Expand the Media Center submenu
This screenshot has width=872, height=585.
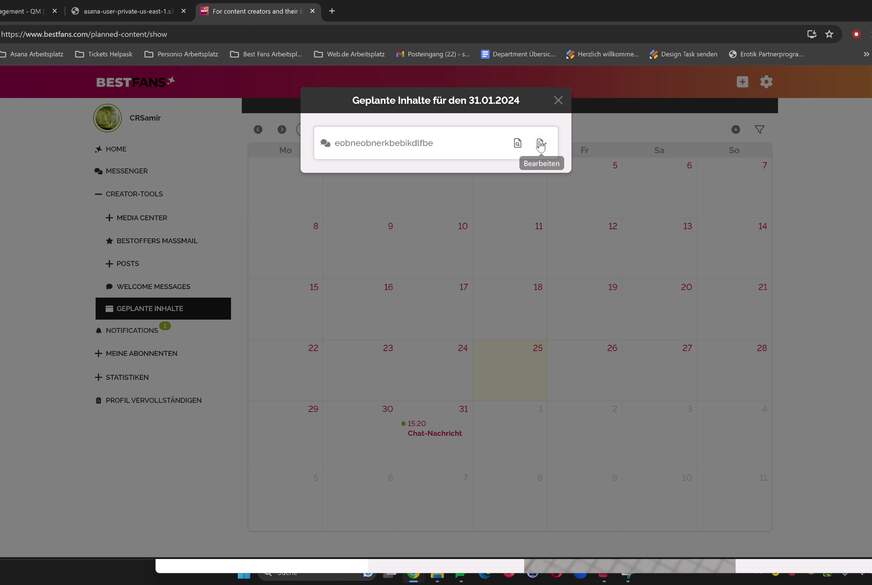point(109,218)
